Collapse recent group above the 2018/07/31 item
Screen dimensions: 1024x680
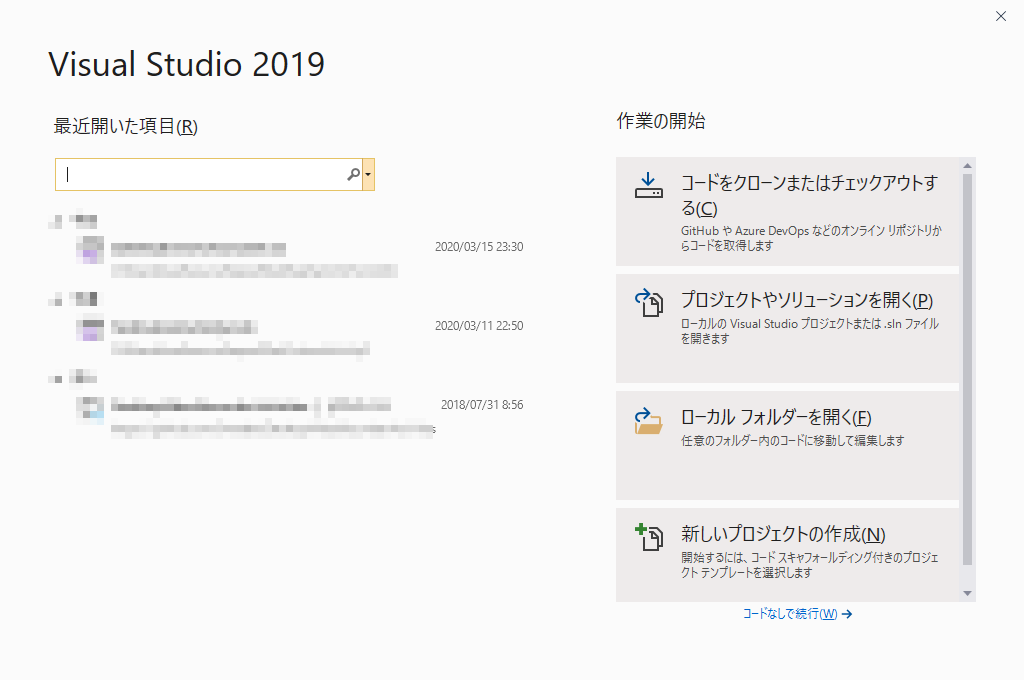point(56,378)
